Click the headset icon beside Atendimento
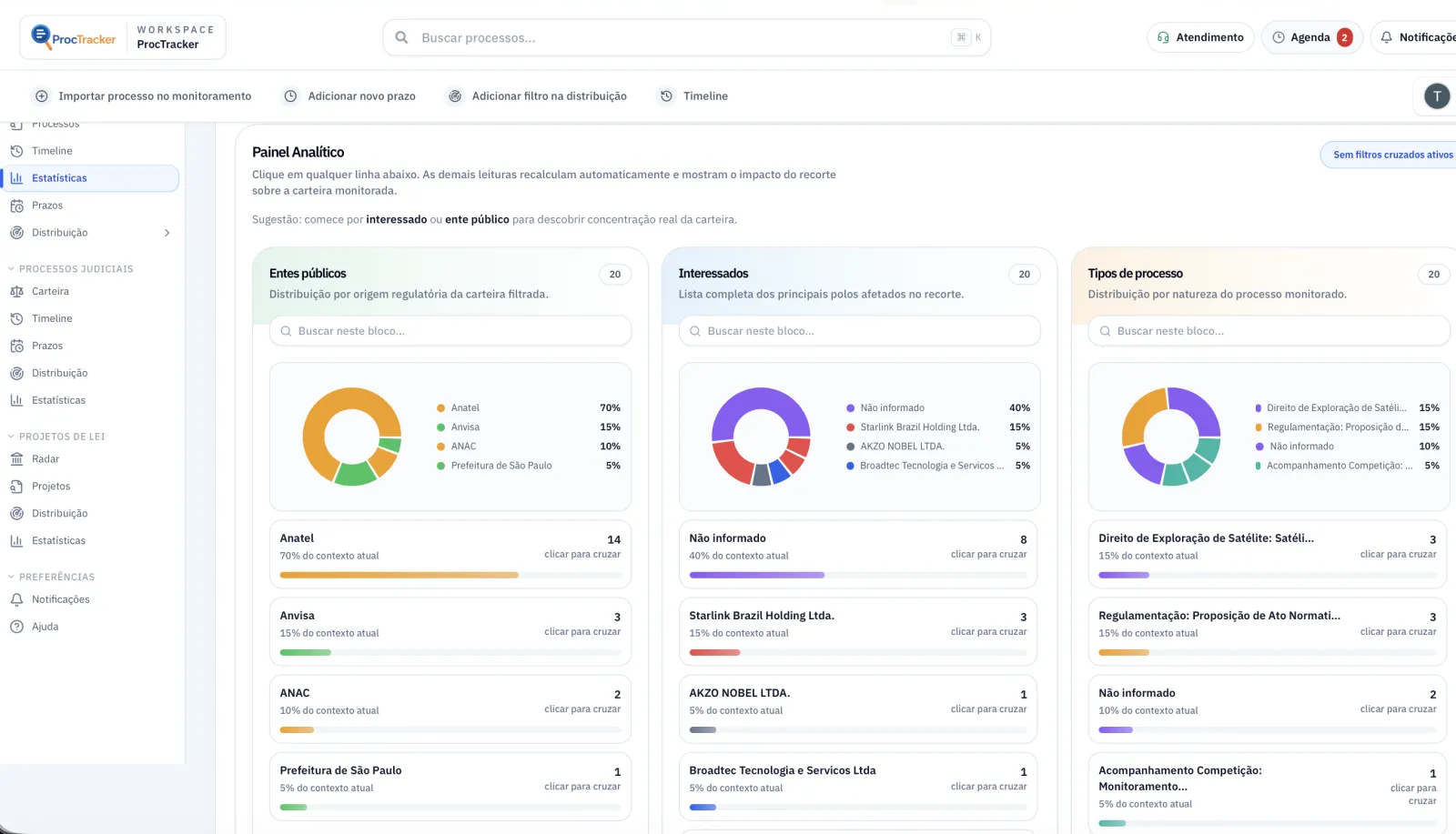 1163,37
